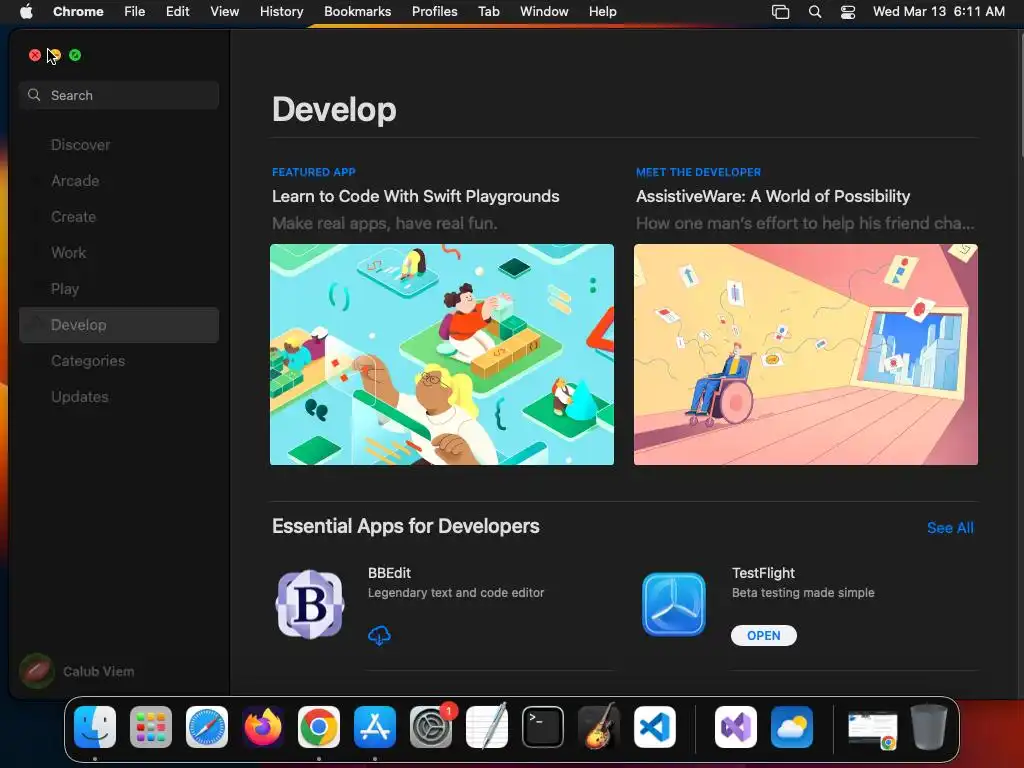The width and height of the screenshot is (1024, 768).
Task: Open TextEdit from the dock
Action: [x=487, y=727]
